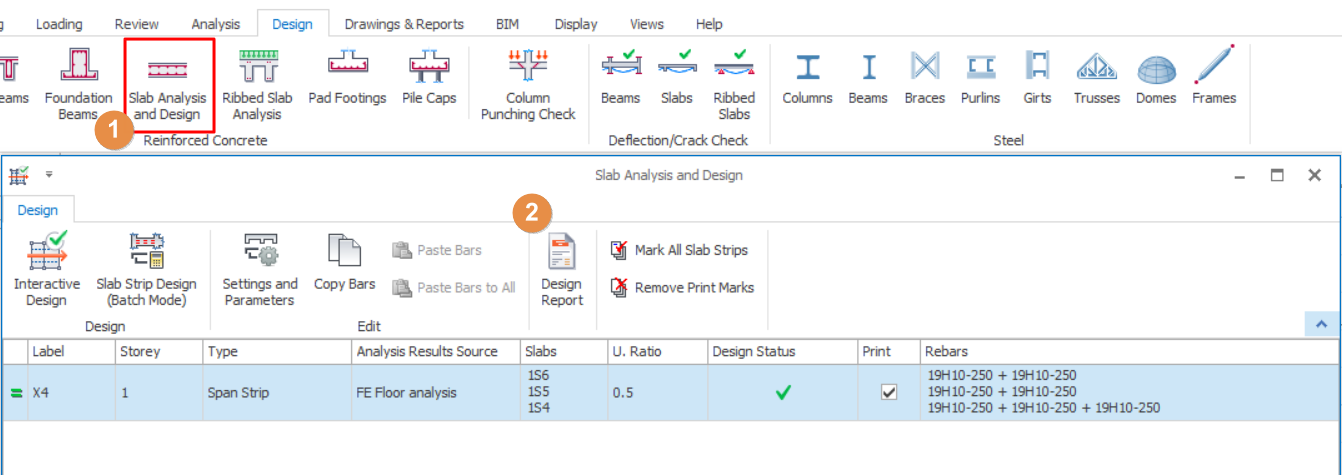The image size is (1342, 475).
Task: Open Settings and Parameters
Action: [260, 270]
